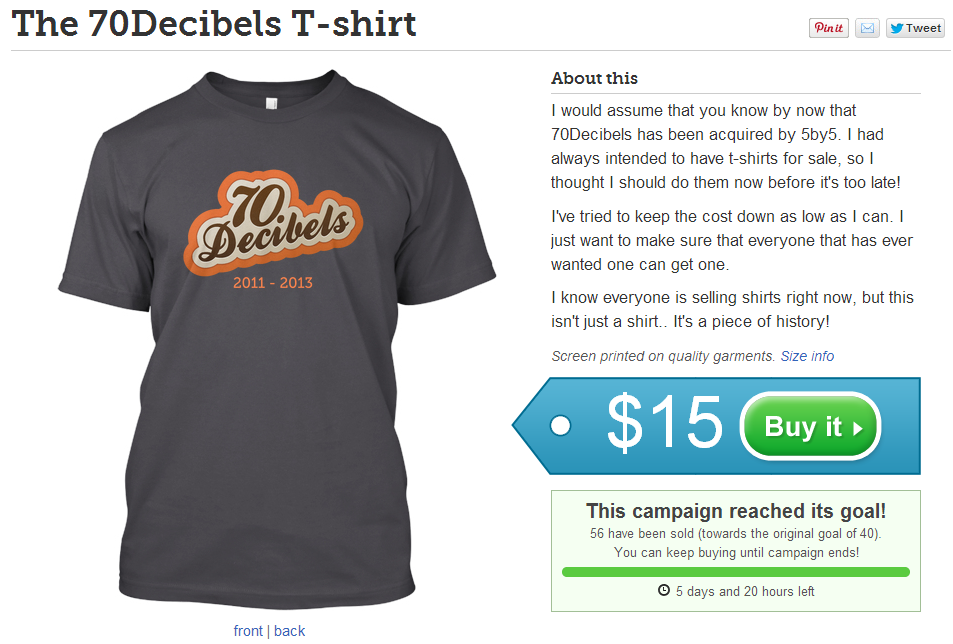This screenshot has height=644, width=953.
Task: Click the '5 days and 20 hours left' text
Action: pyautogui.click(x=745, y=591)
